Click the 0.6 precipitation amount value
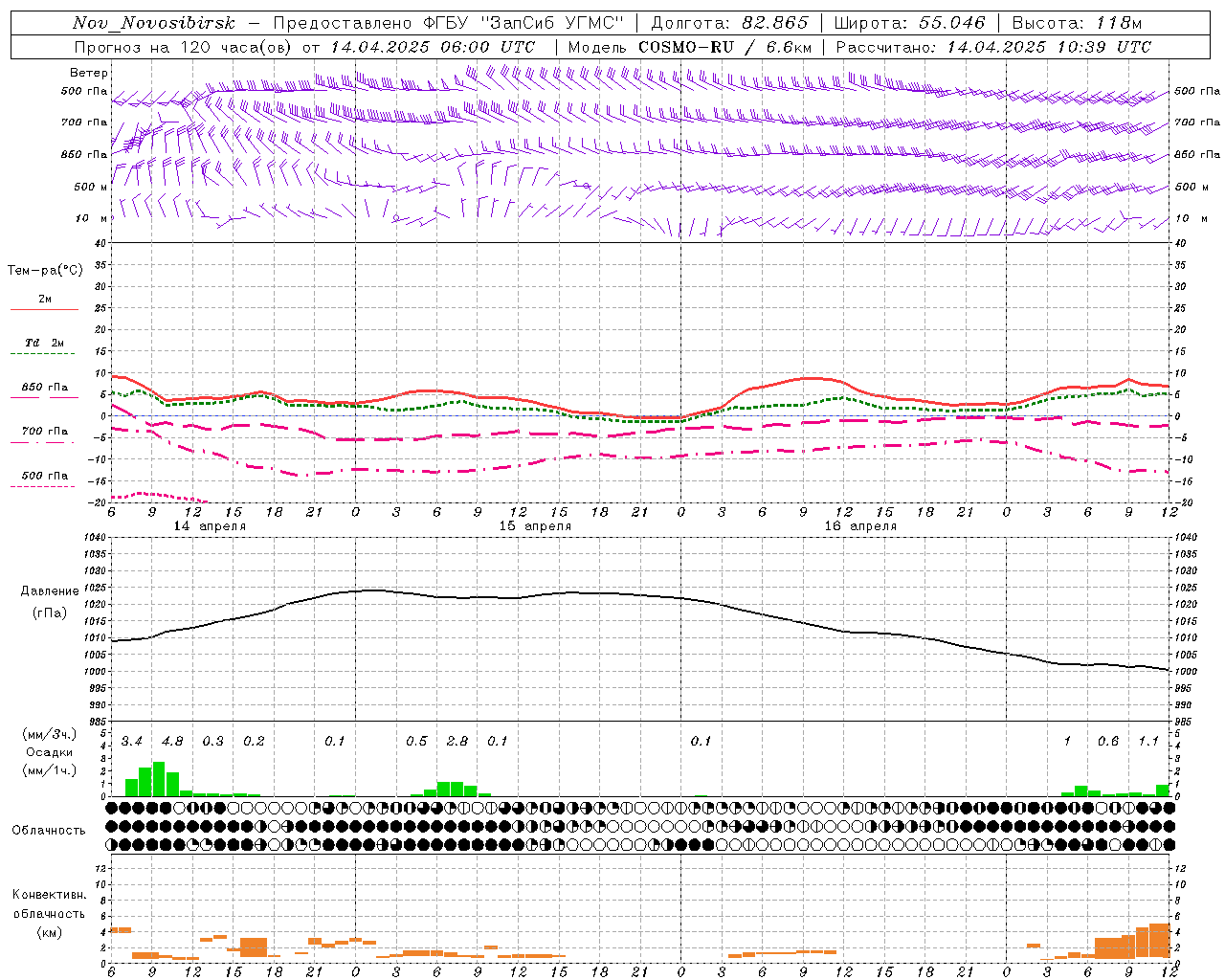 [x=1108, y=742]
